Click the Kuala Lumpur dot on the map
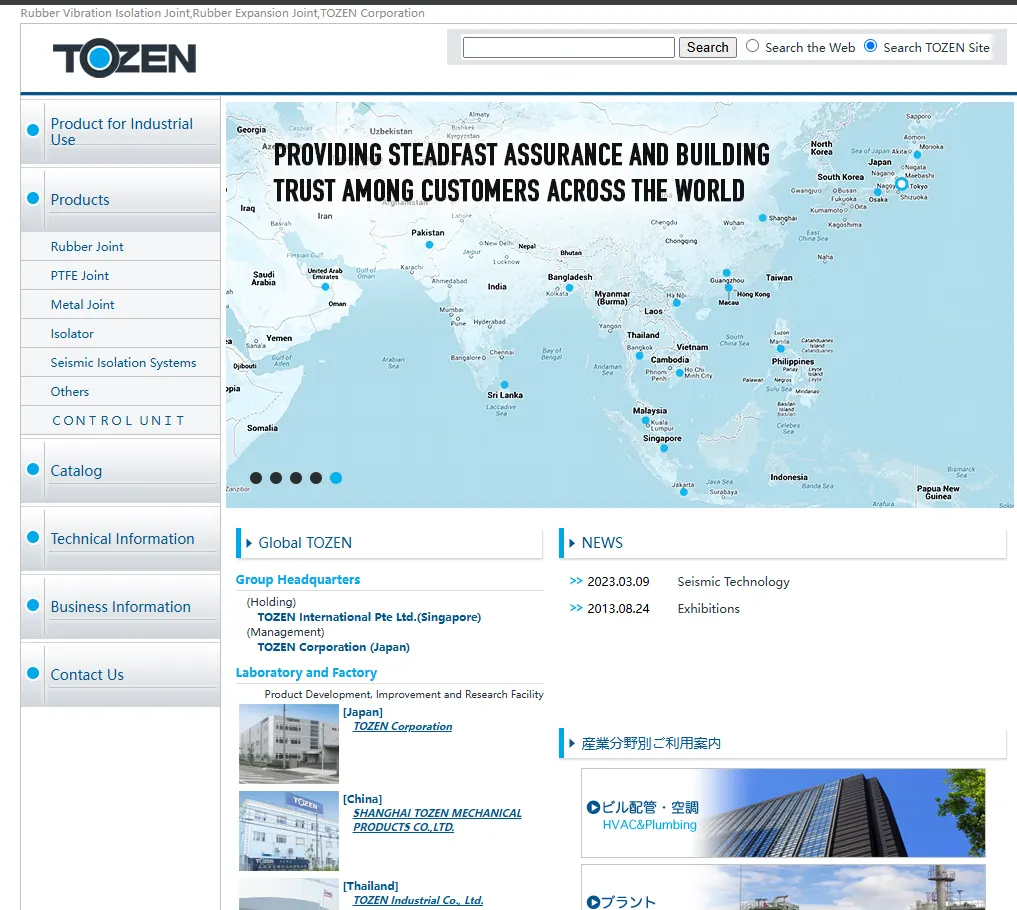This screenshot has height=910, width=1017. pos(645,421)
